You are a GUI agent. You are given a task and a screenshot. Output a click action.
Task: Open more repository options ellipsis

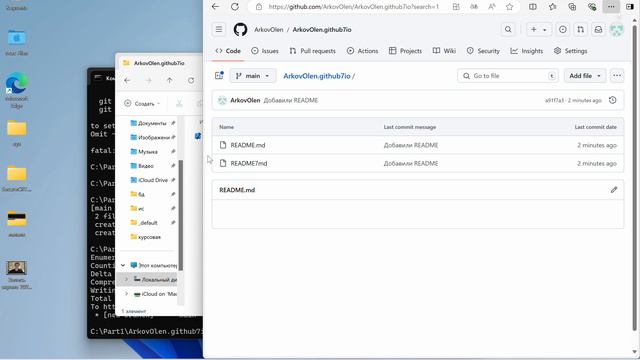(617, 76)
